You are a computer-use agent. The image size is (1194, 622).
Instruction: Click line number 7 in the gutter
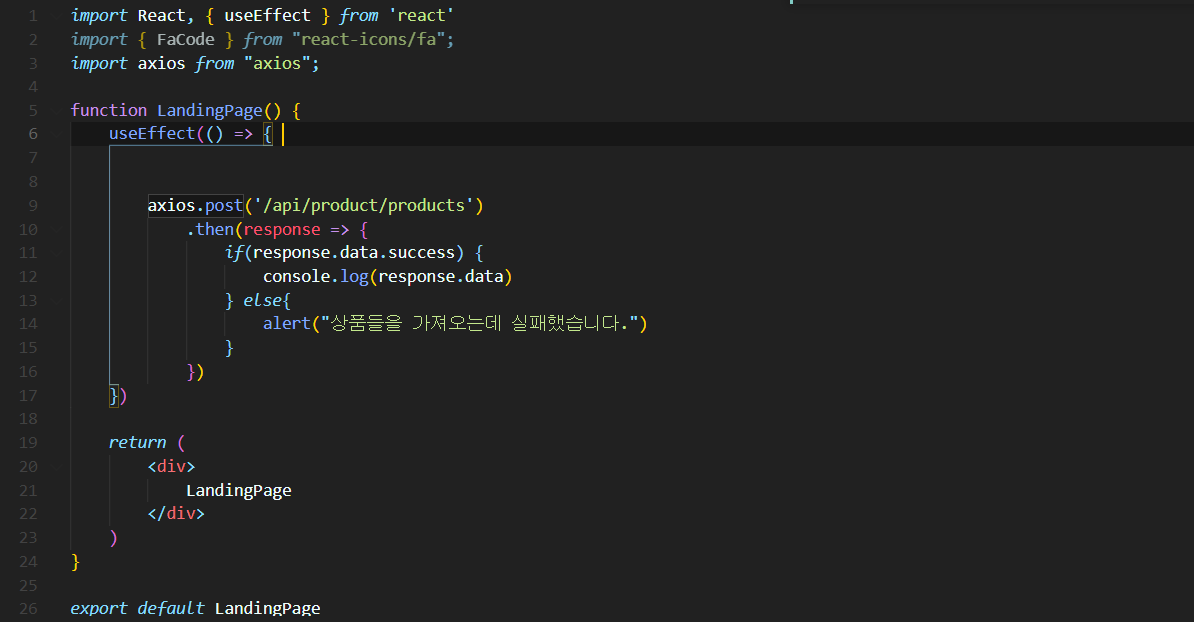33,158
